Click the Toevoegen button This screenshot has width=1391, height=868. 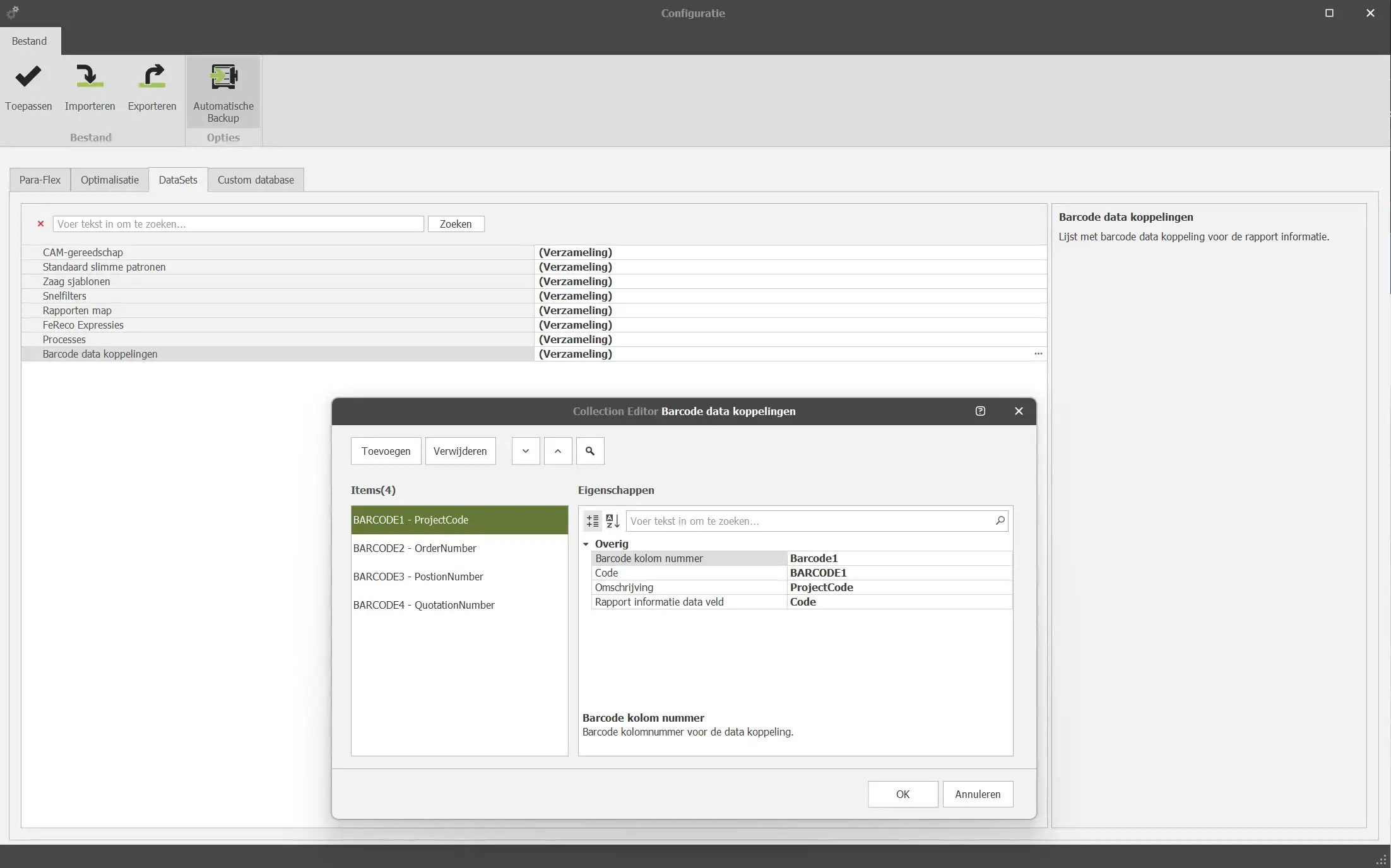tap(386, 451)
